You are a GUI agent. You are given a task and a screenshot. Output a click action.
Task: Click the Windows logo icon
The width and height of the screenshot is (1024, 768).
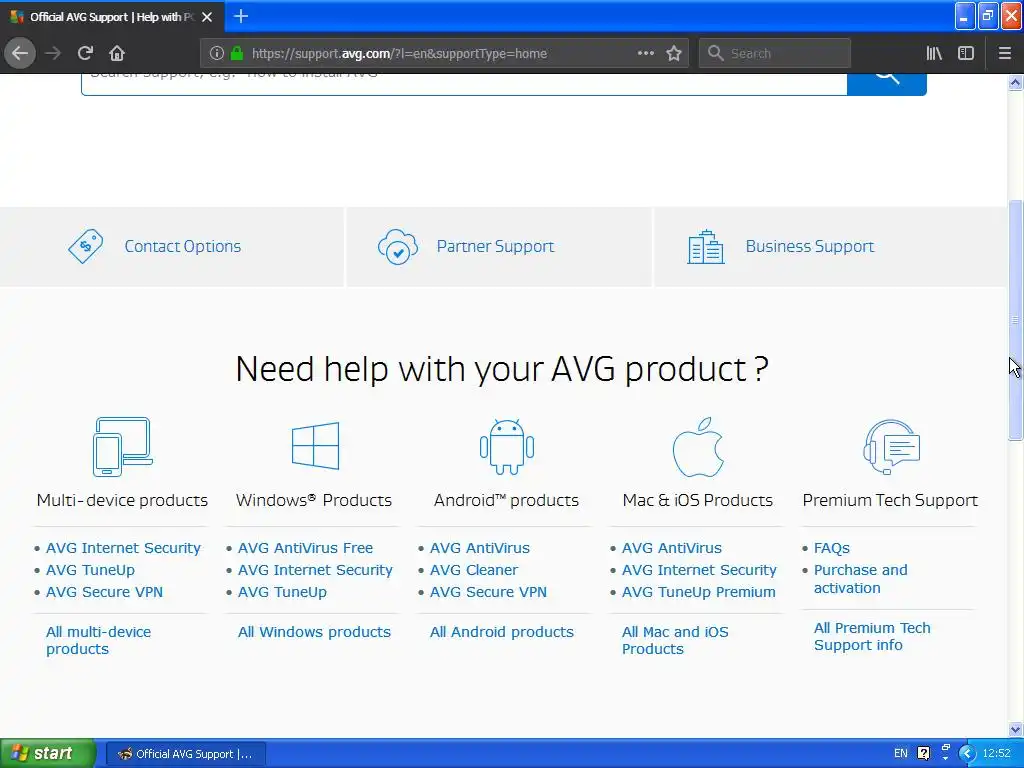315,445
